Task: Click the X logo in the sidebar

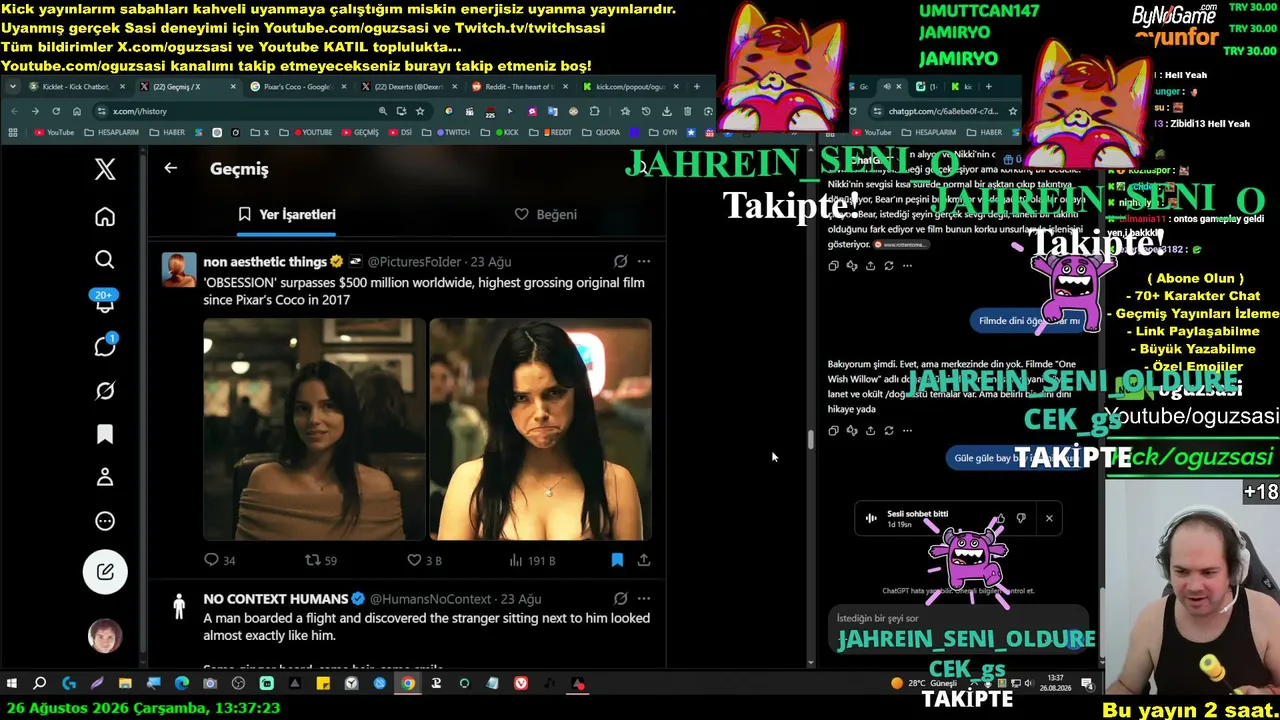Action: pyautogui.click(x=105, y=169)
